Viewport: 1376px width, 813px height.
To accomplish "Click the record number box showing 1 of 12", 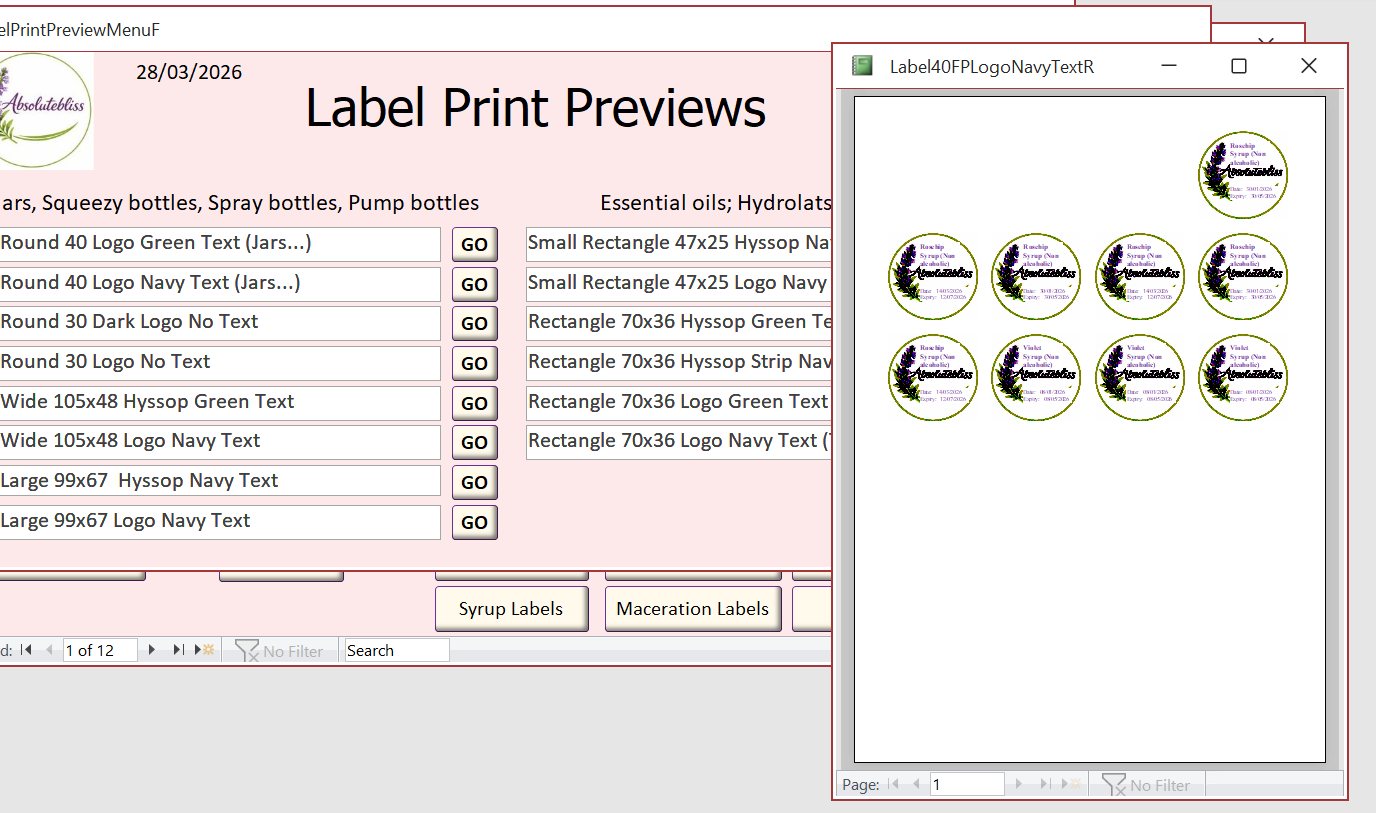I will 100,650.
